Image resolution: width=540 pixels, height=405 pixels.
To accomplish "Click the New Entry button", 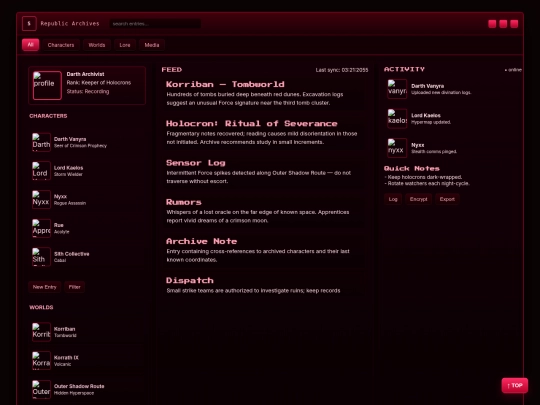I will point(45,287).
